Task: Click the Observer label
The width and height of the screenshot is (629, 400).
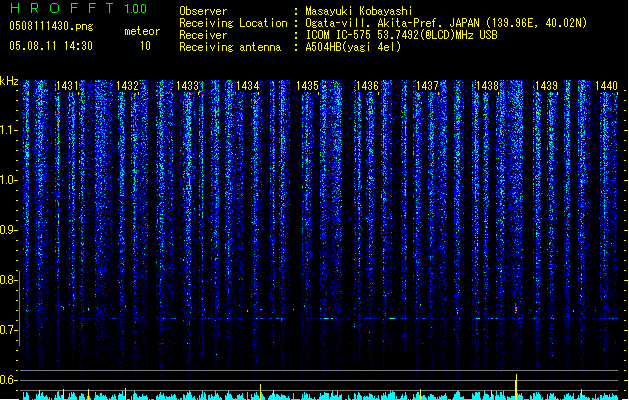Action: click(203, 11)
